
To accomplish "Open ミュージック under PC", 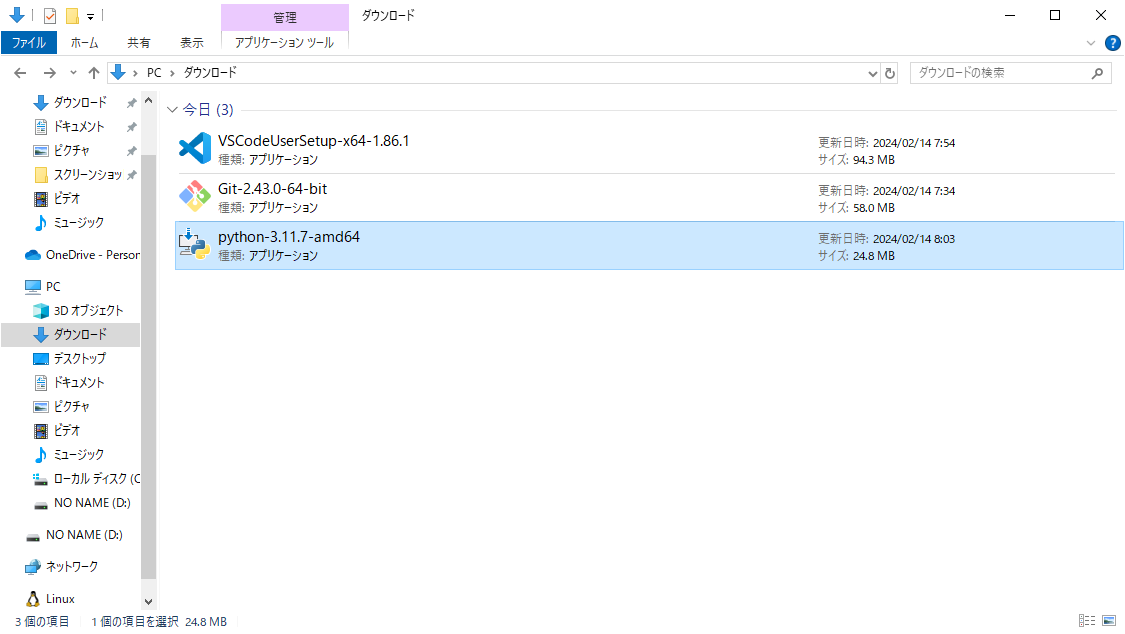I will [79, 455].
